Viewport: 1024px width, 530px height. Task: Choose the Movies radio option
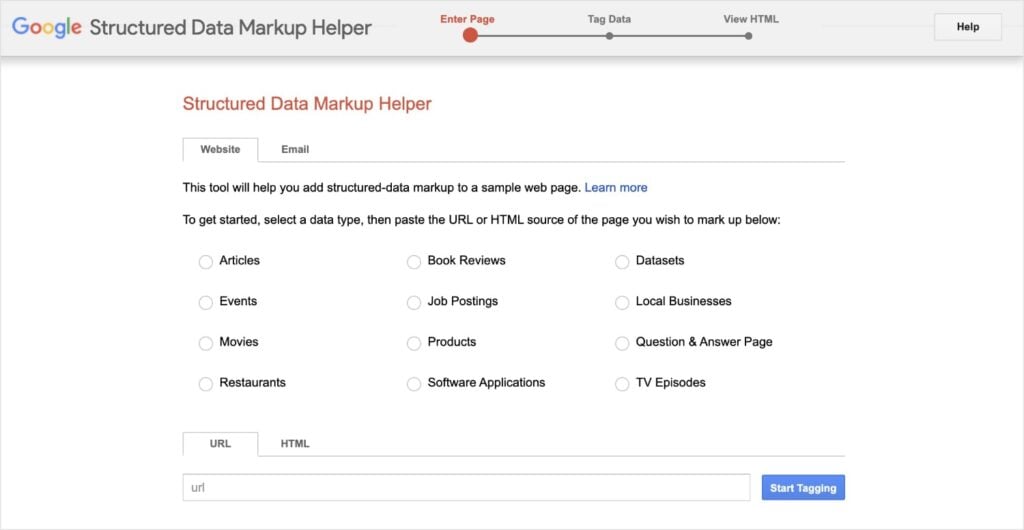206,343
